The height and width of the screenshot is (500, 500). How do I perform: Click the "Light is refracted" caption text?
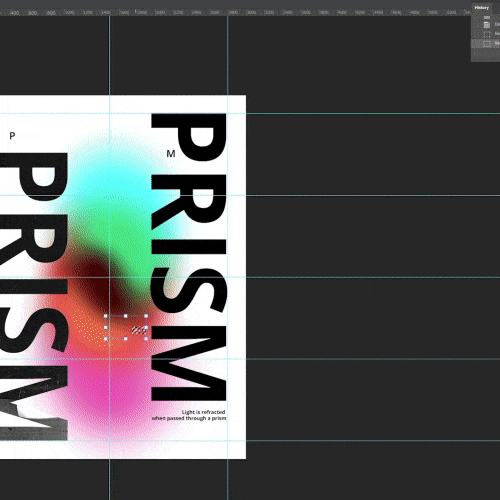click(x=203, y=412)
